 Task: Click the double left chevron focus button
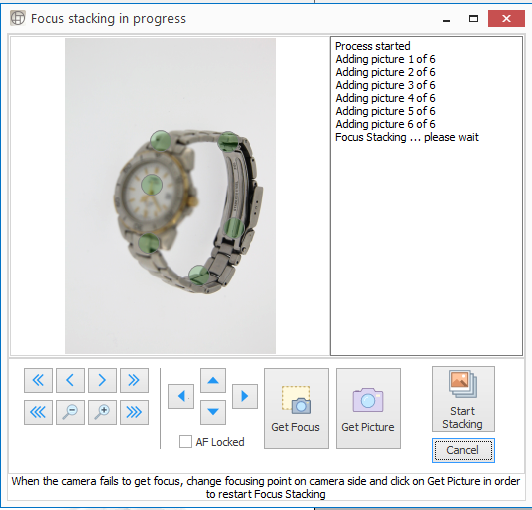click(38, 380)
